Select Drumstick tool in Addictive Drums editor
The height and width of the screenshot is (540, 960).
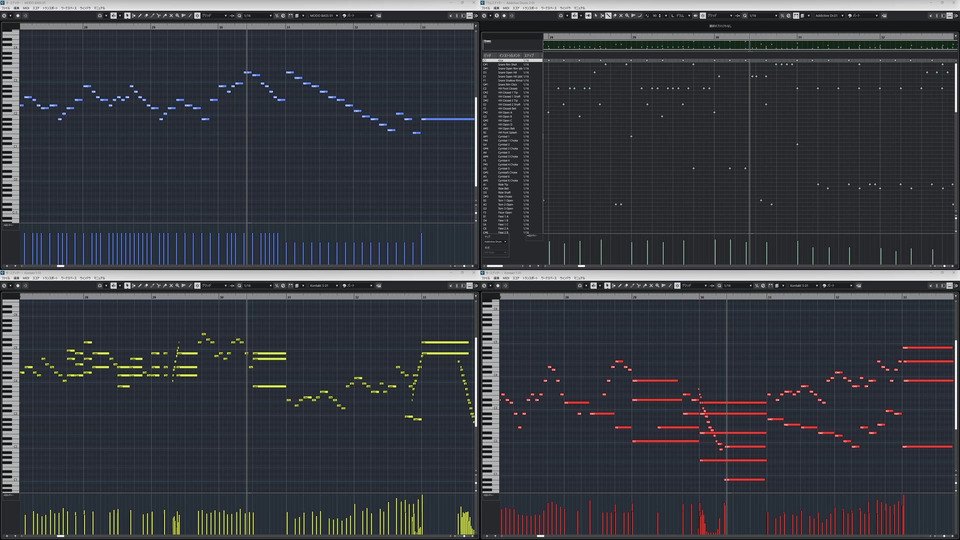[608, 15]
